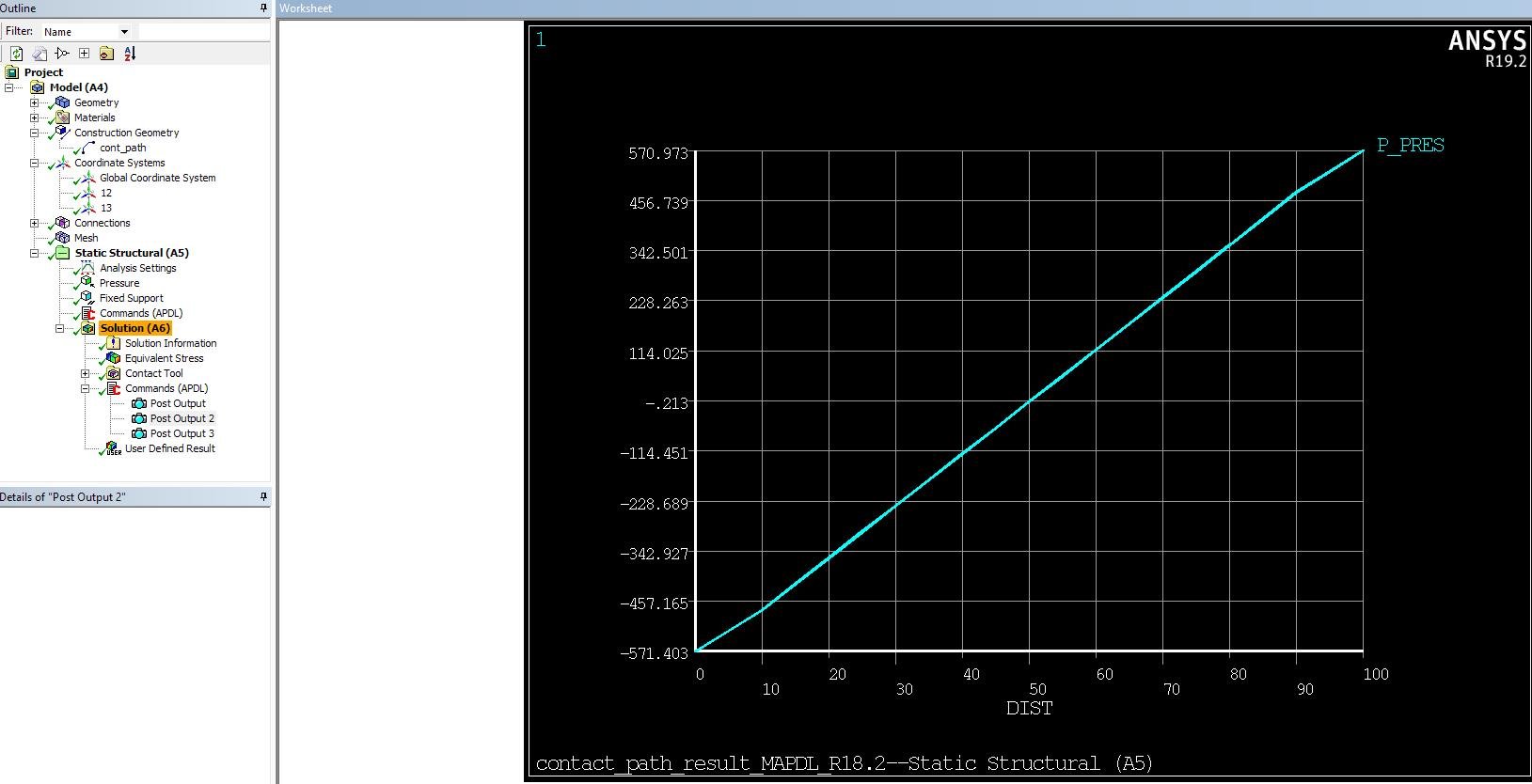Collapse the Coordinate Systems node
This screenshot has width=1532, height=784.
tap(34, 163)
